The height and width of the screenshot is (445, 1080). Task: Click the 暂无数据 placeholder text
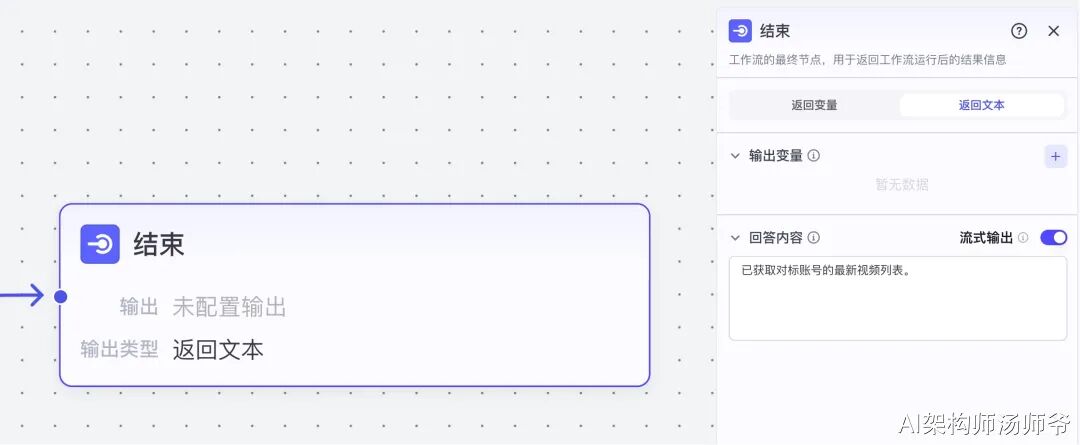pyautogui.click(x=902, y=185)
